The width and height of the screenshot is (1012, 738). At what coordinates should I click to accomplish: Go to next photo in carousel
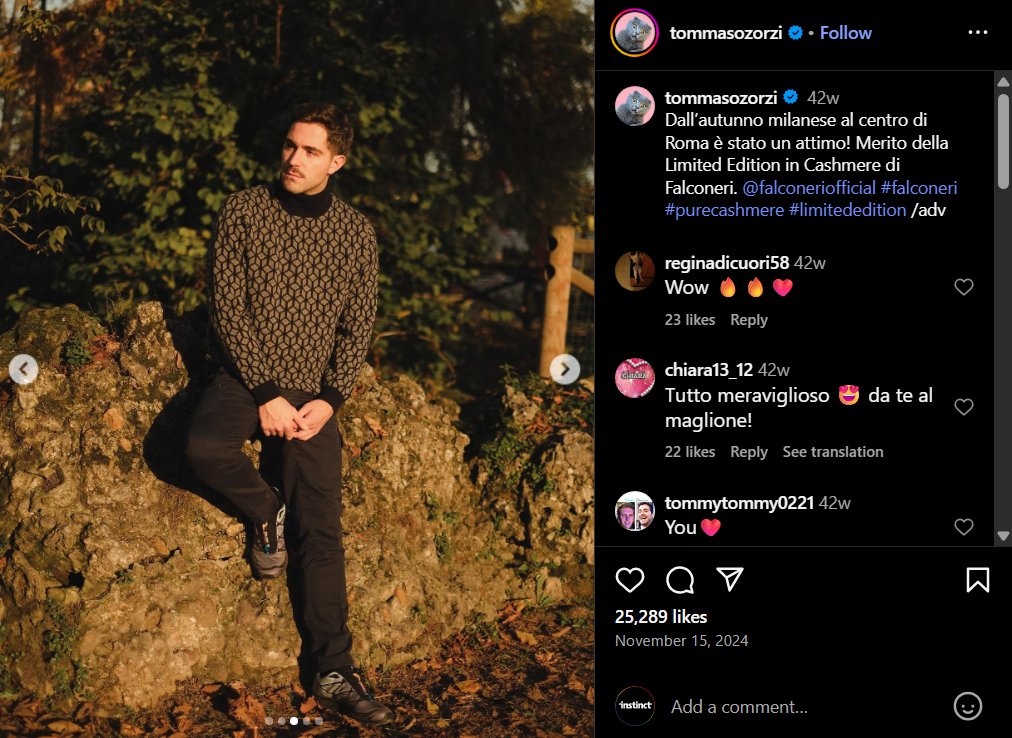(564, 369)
